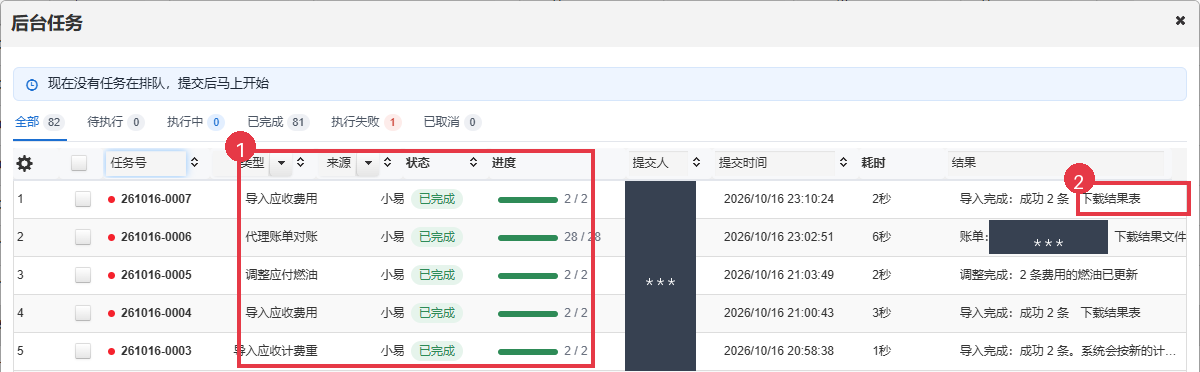The image size is (1200, 372).
Task: Click timestamp 2026/10/16 21:03:49
Action: pyautogui.click(x=779, y=275)
